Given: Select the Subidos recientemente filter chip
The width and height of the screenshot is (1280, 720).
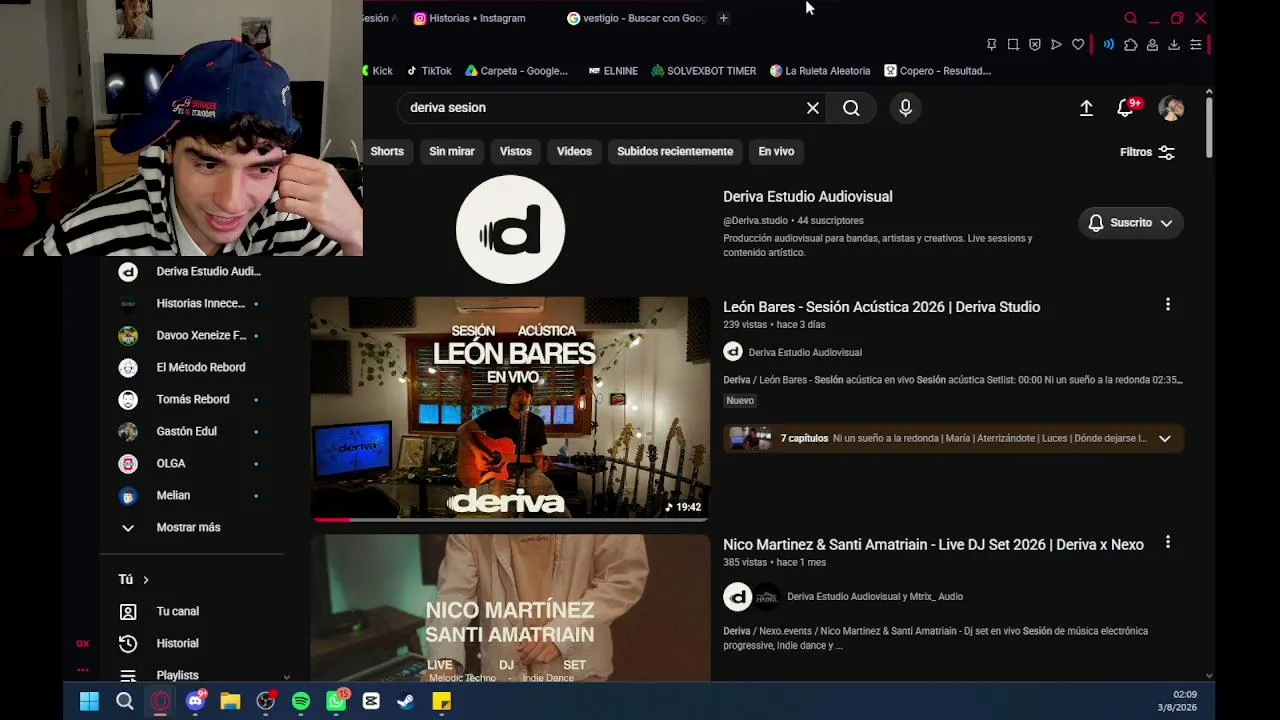Looking at the screenshot, I should [675, 152].
